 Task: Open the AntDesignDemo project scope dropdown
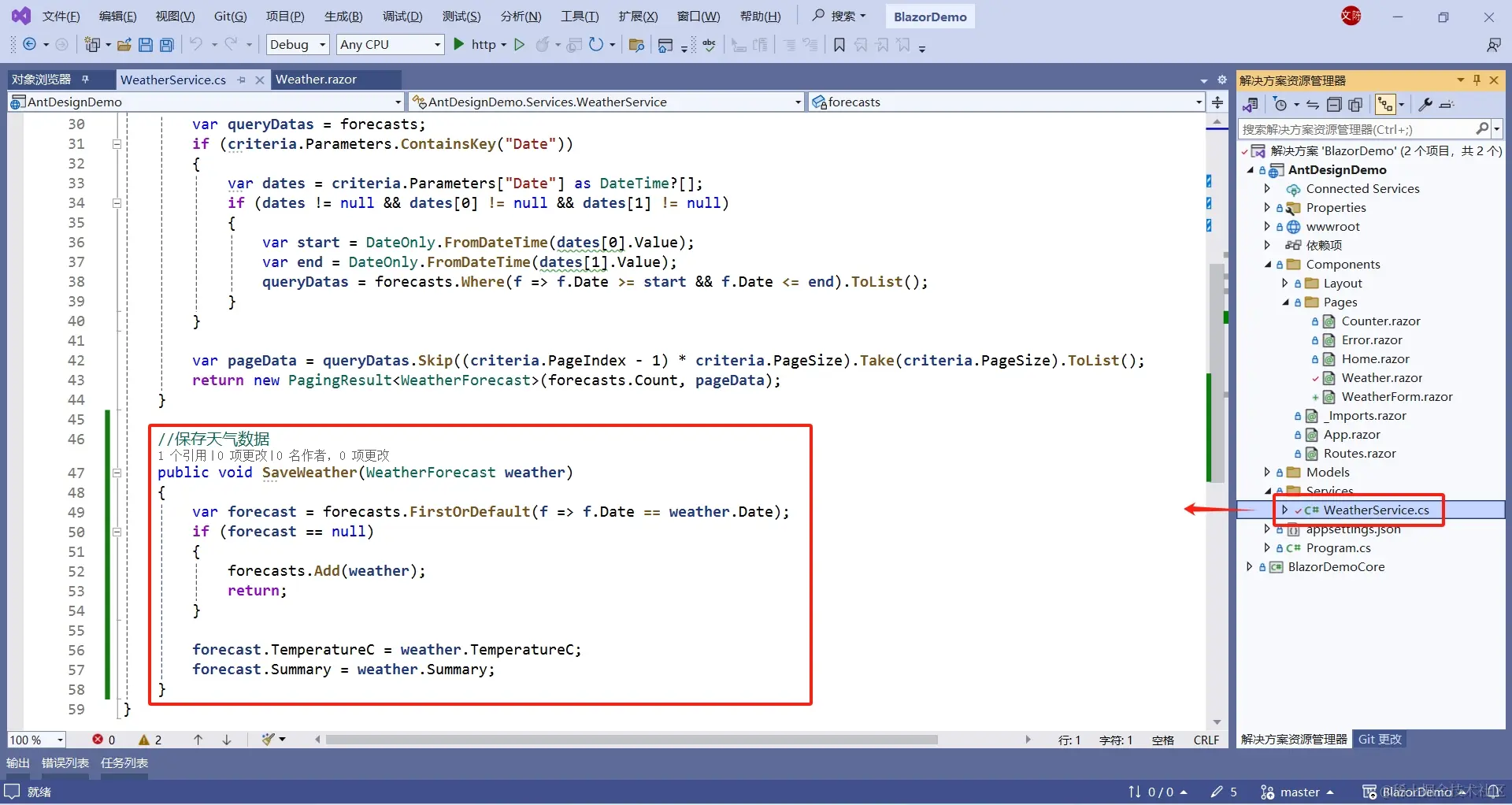coord(206,102)
